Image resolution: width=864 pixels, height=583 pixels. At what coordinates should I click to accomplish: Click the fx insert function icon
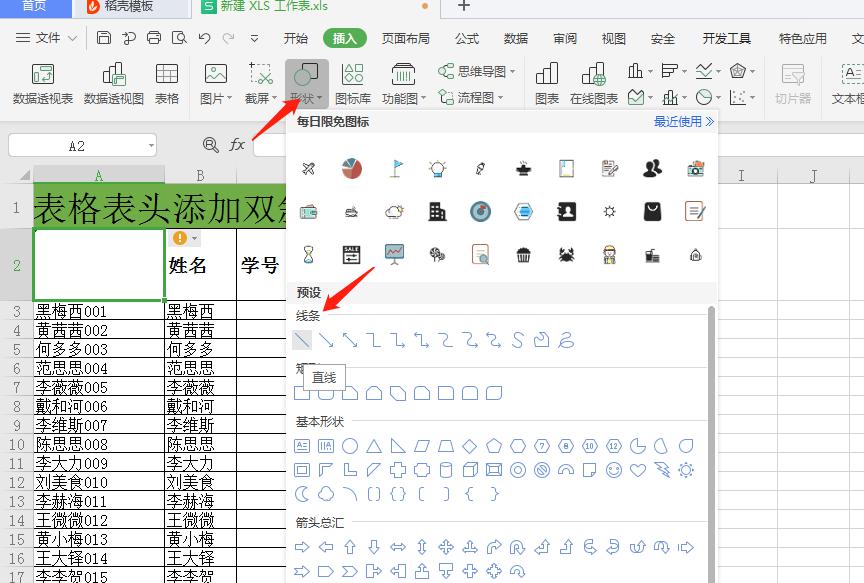click(x=237, y=145)
